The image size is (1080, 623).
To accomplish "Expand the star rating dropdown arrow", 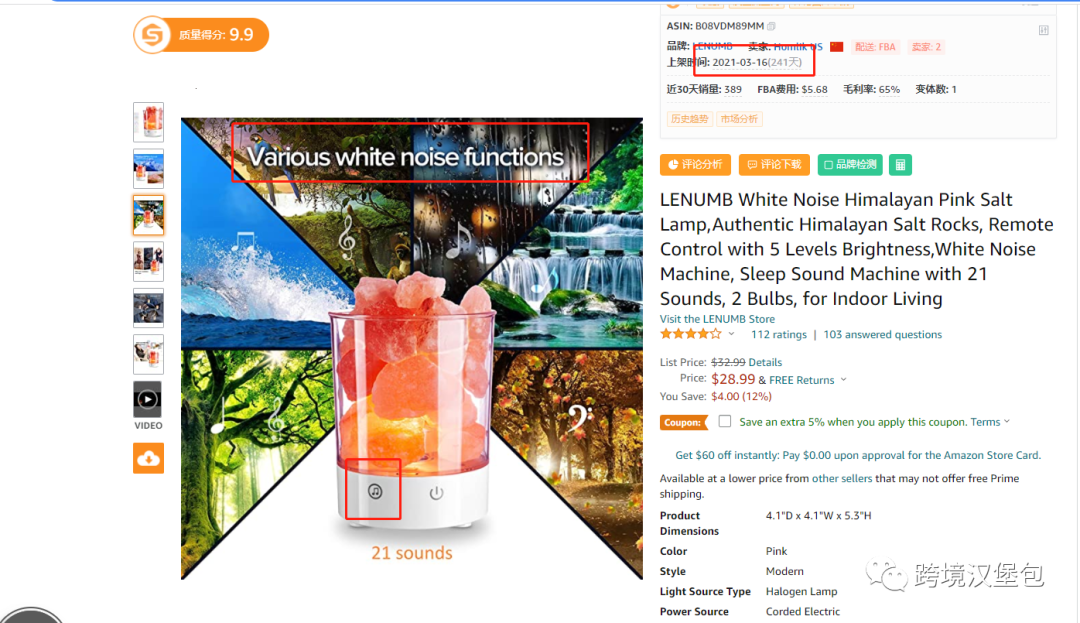I will coord(731,335).
